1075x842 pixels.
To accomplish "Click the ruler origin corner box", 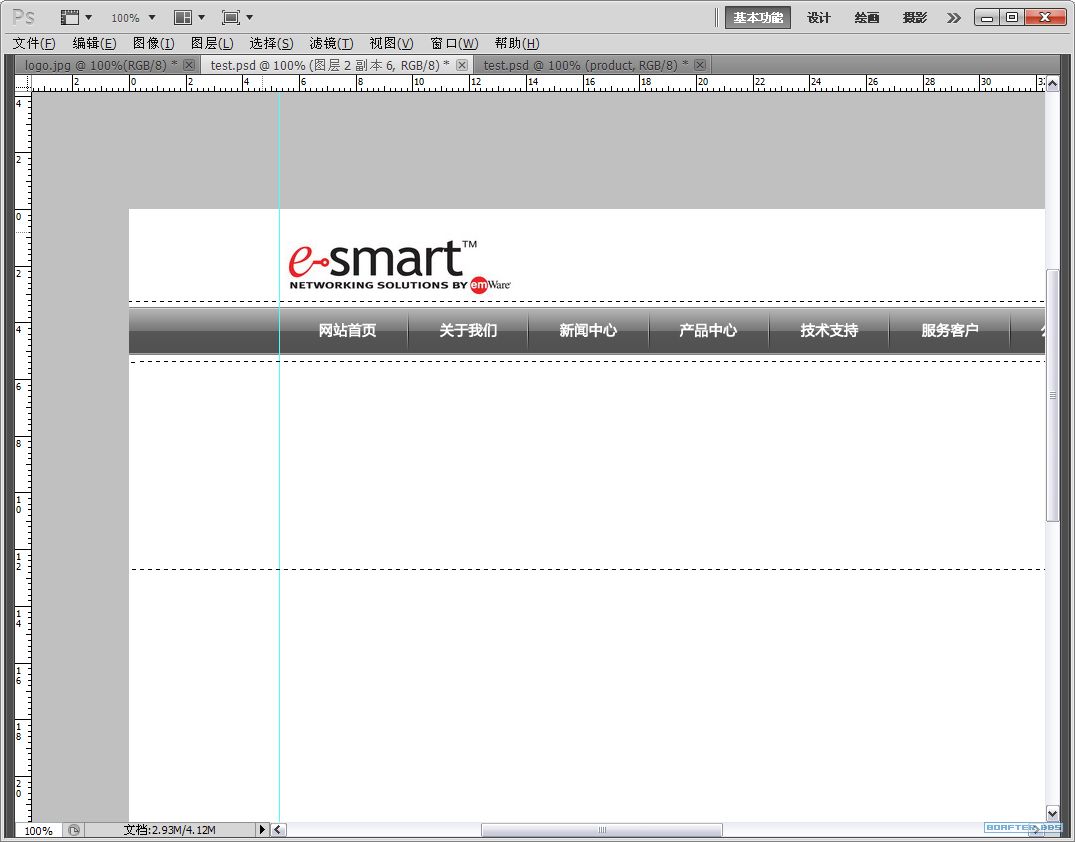I will pyautogui.click(x=23, y=83).
